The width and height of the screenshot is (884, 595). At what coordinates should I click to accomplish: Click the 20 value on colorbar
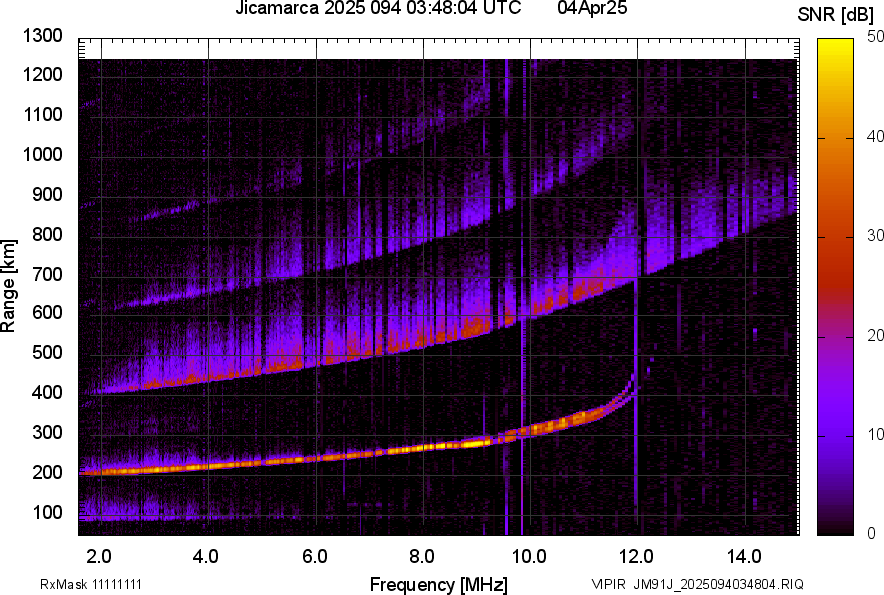[x=875, y=335]
